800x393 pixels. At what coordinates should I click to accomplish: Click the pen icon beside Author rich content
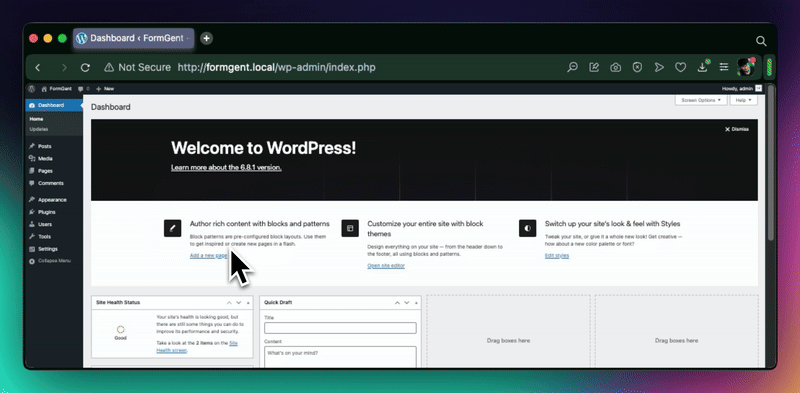[x=172, y=228]
